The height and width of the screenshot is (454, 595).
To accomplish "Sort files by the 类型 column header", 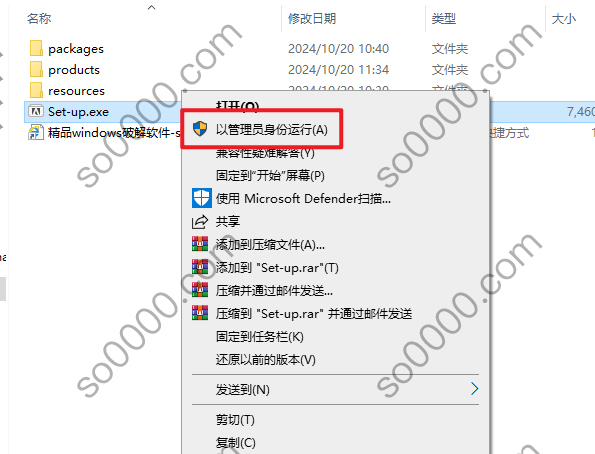I will [x=444, y=18].
